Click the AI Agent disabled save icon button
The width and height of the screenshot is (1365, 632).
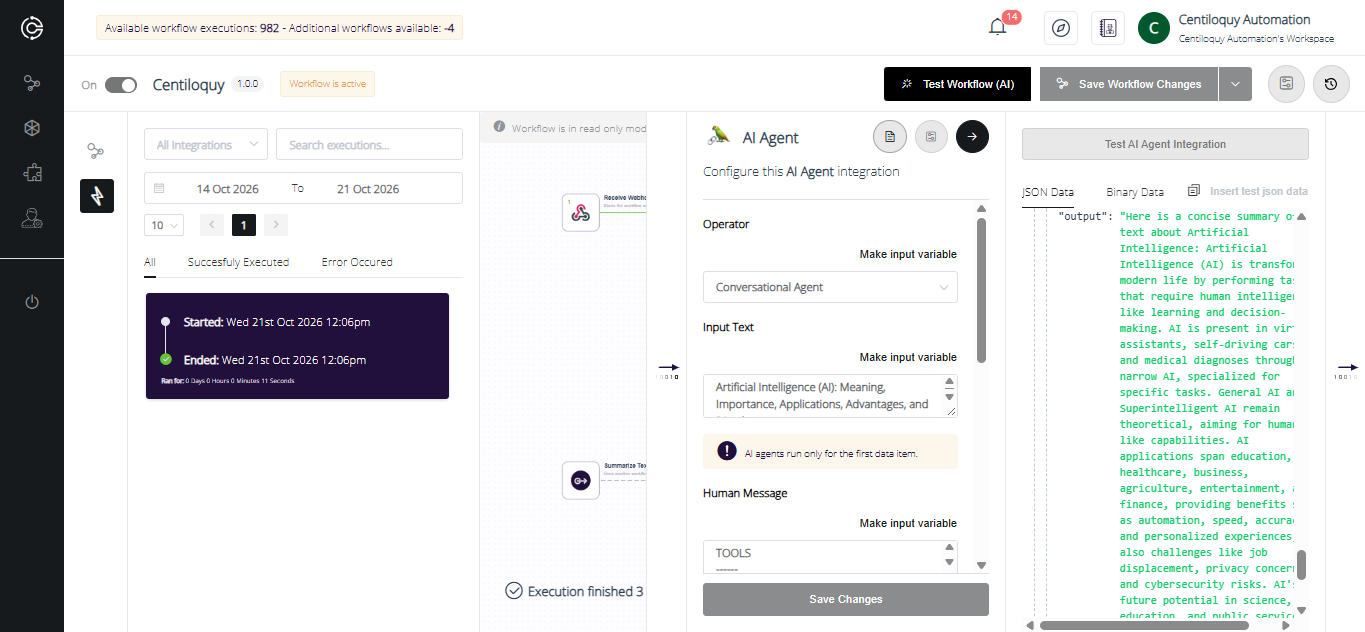(931, 136)
